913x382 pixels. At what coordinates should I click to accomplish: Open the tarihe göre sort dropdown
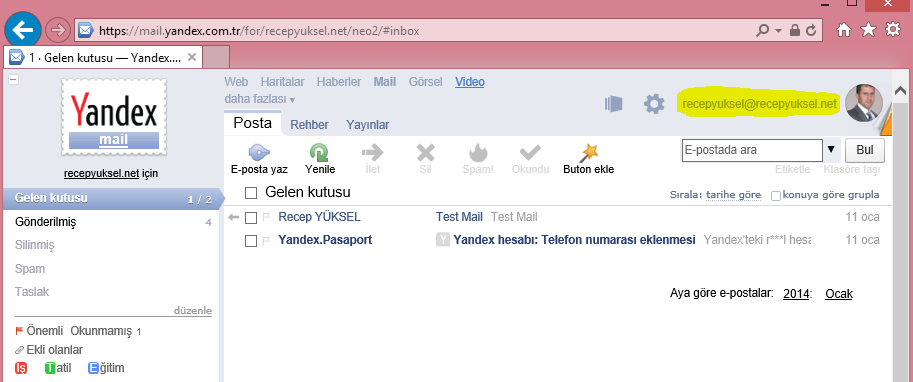tap(733, 194)
